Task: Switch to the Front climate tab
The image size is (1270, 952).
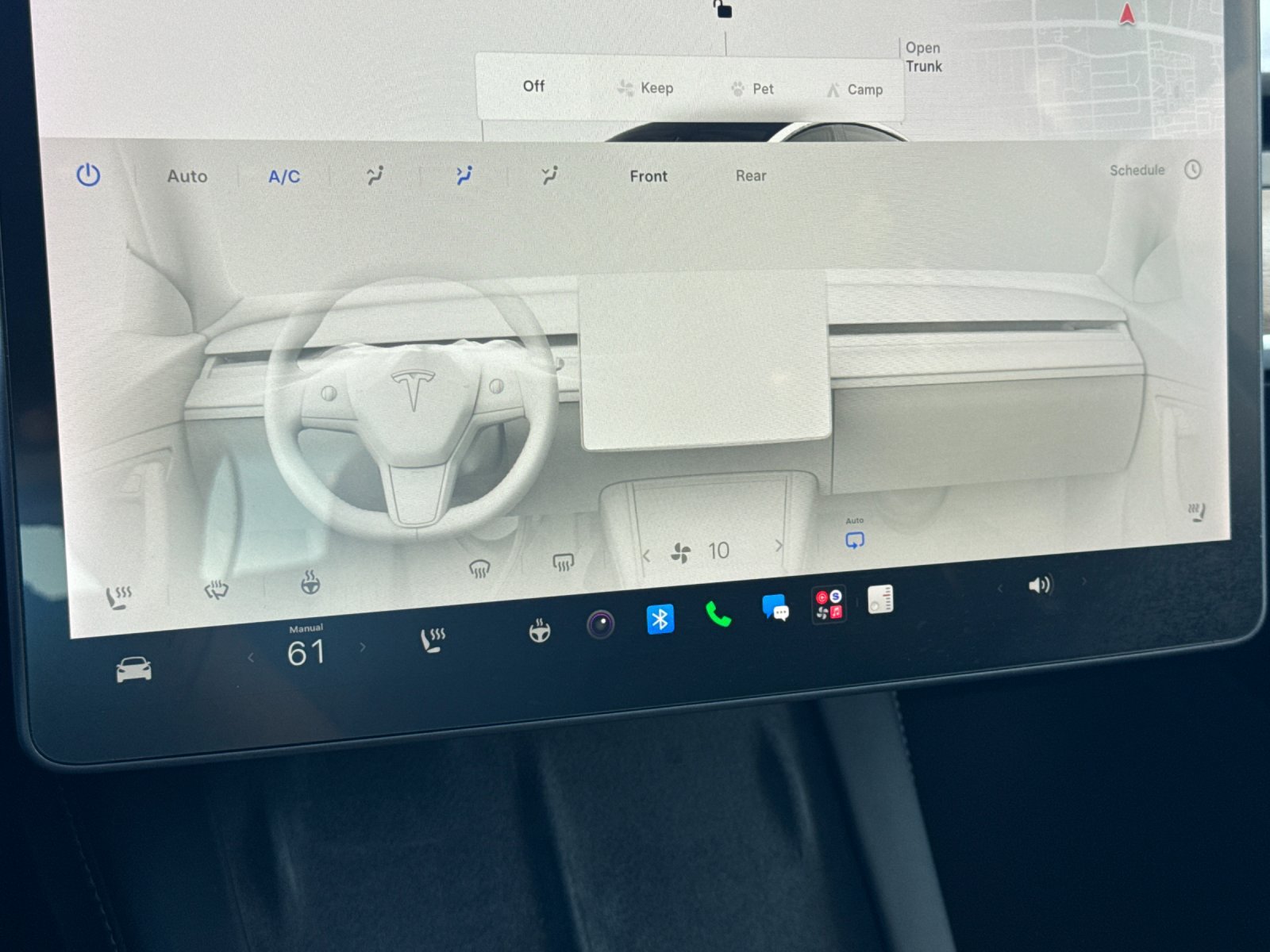Action: click(x=648, y=176)
